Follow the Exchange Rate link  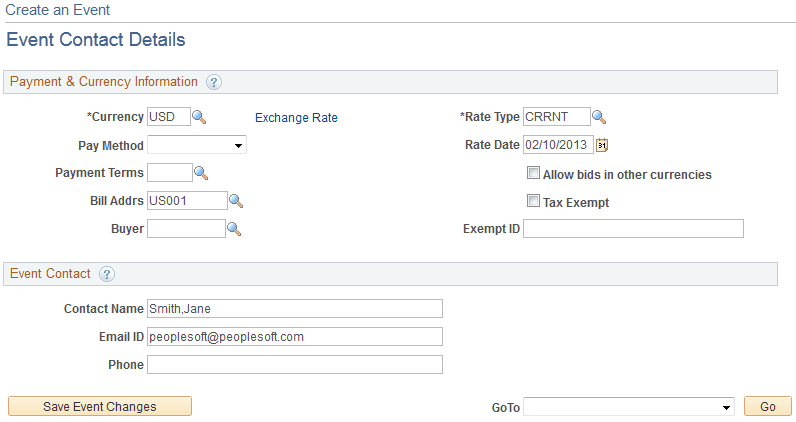click(x=296, y=118)
